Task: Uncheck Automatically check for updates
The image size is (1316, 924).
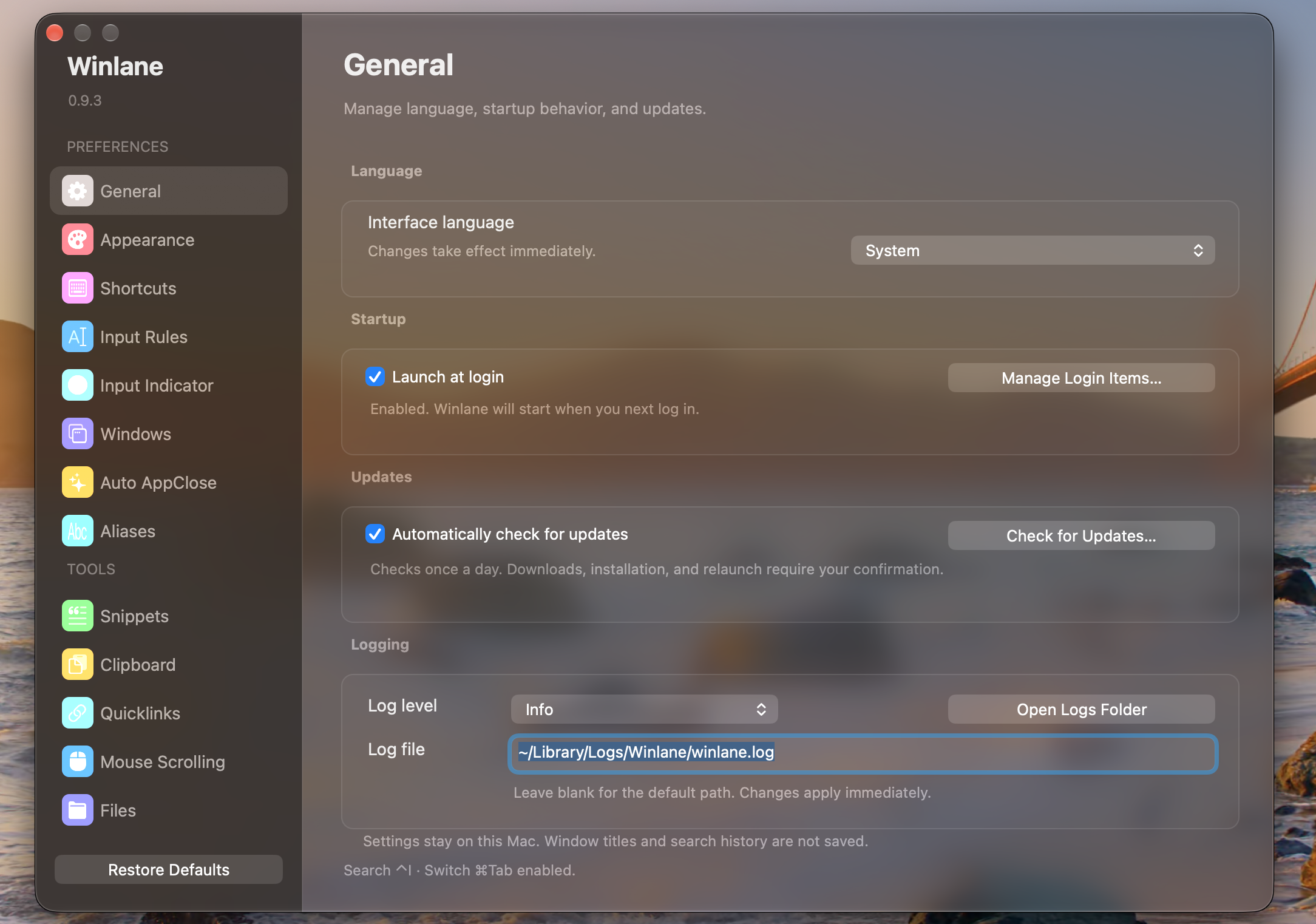Action: (x=375, y=534)
